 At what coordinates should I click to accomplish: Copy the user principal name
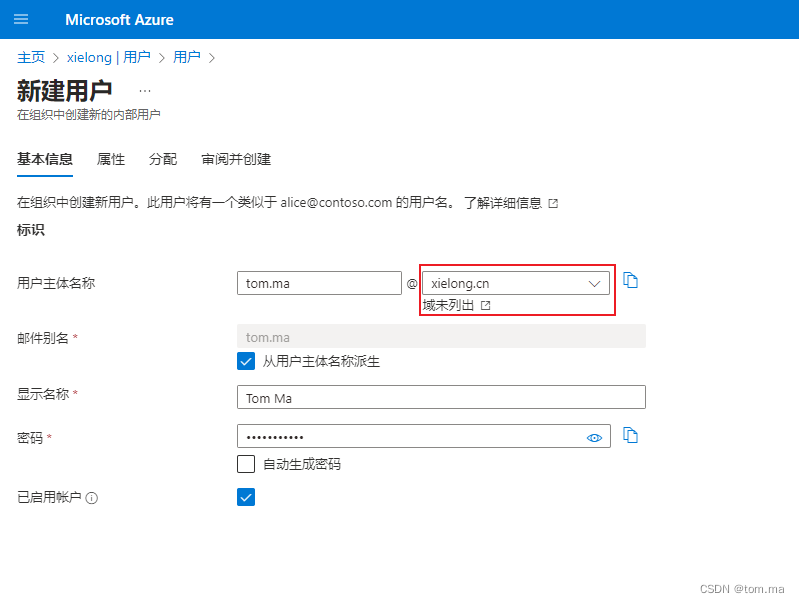[x=630, y=280]
